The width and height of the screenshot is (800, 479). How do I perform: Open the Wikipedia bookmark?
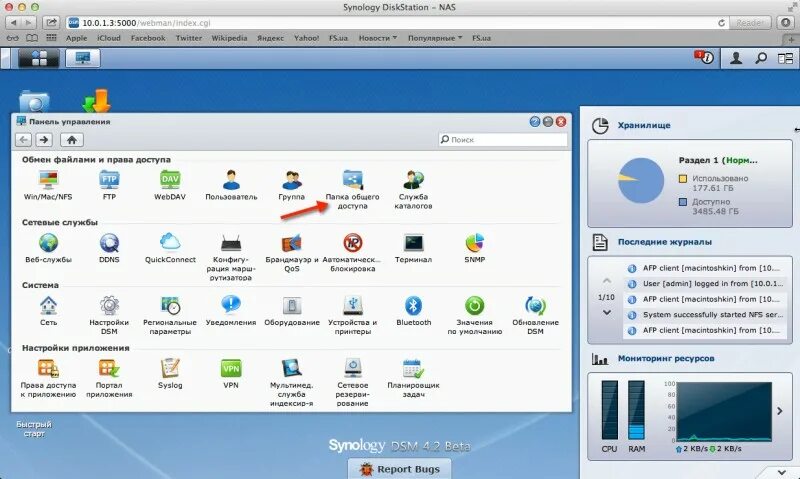pyautogui.click(x=229, y=38)
